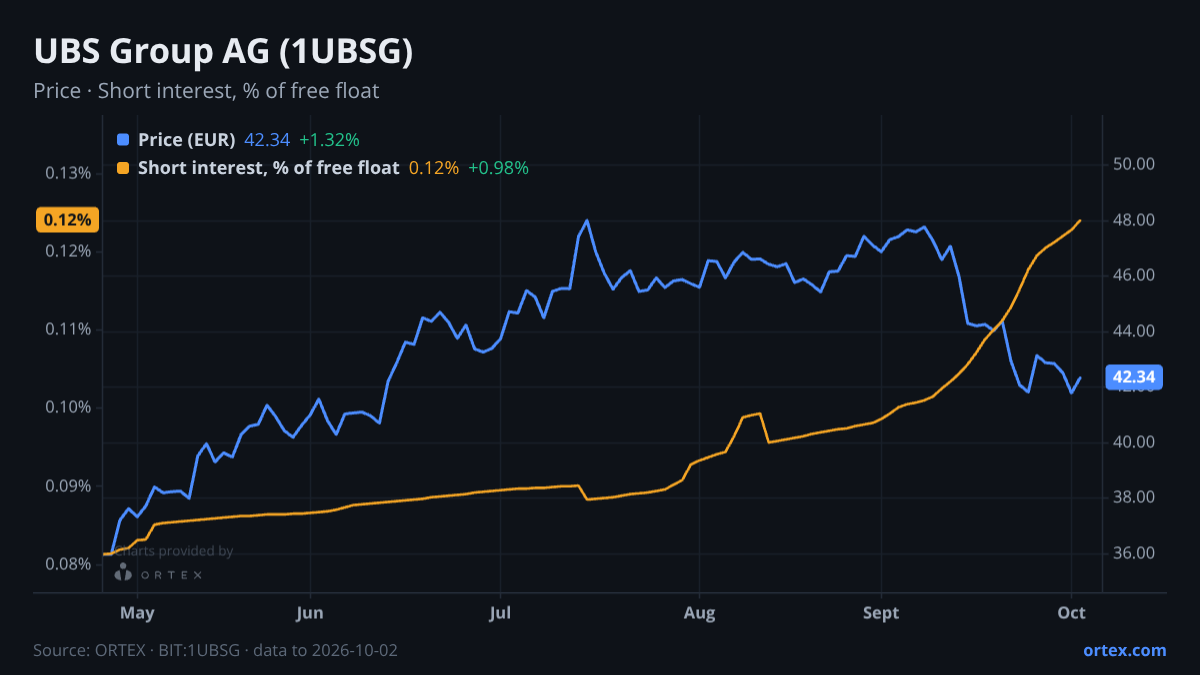The width and height of the screenshot is (1200, 675).
Task: Click the Sept date axis label
Action: [x=881, y=613]
